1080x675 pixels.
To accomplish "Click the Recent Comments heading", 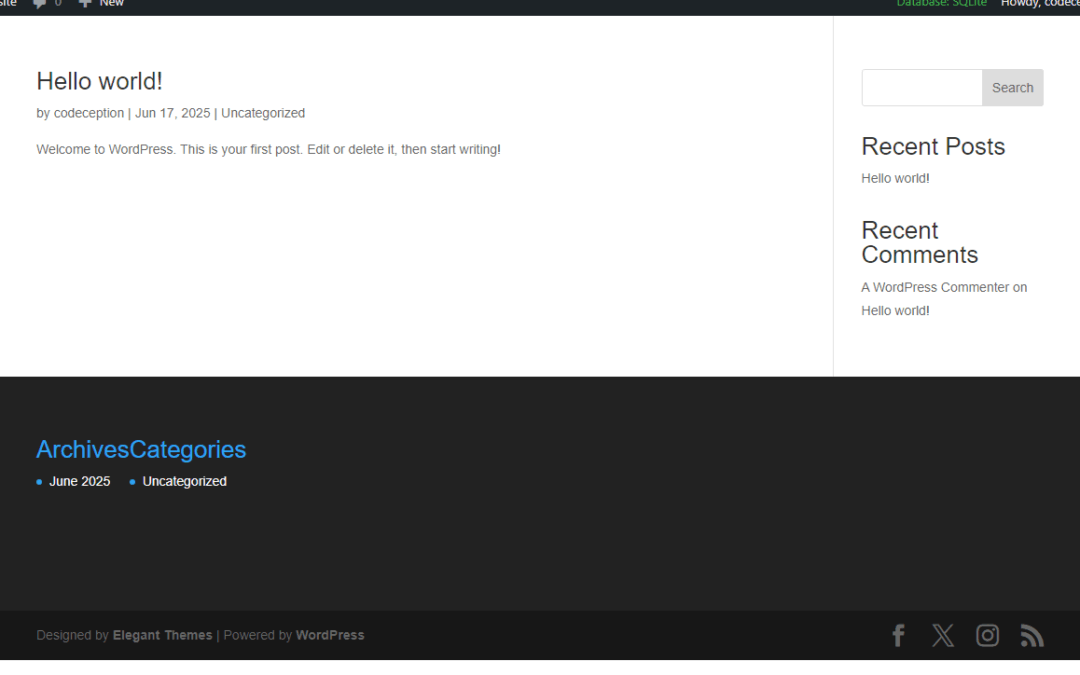I will pos(920,242).
